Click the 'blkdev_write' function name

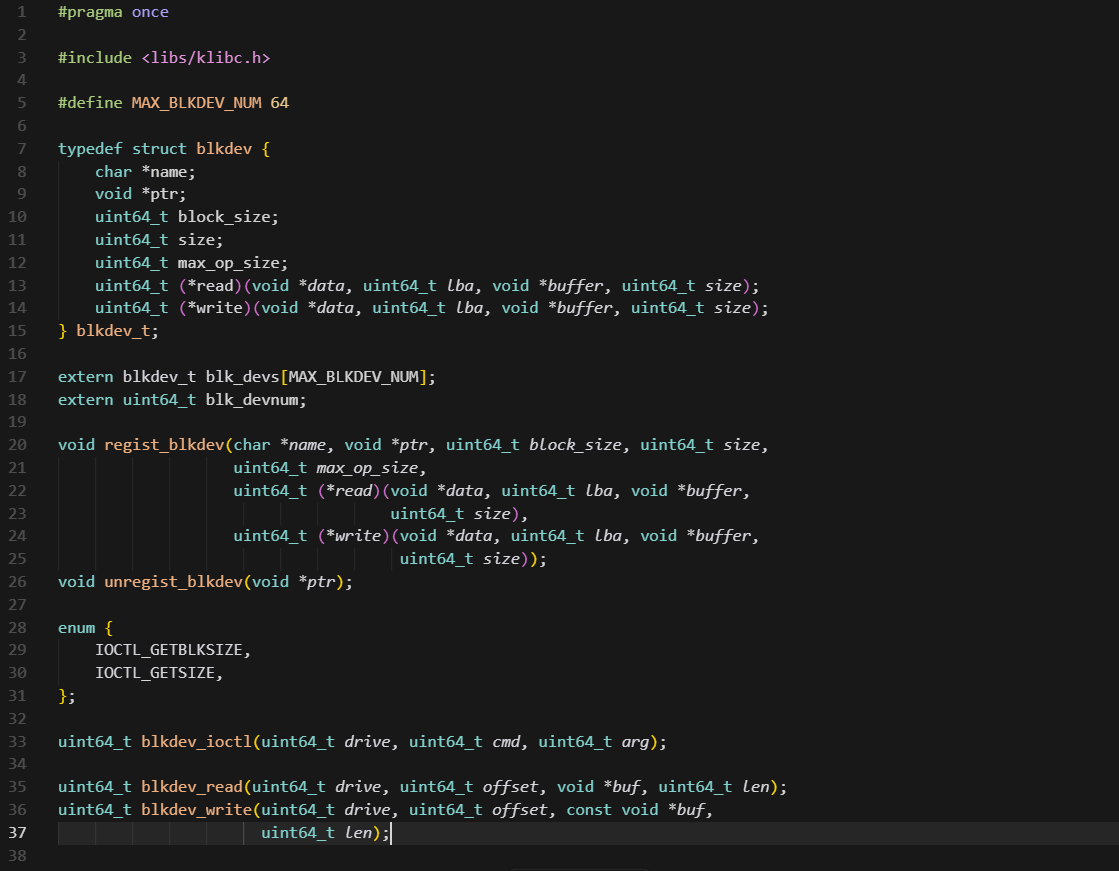coord(196,810)
